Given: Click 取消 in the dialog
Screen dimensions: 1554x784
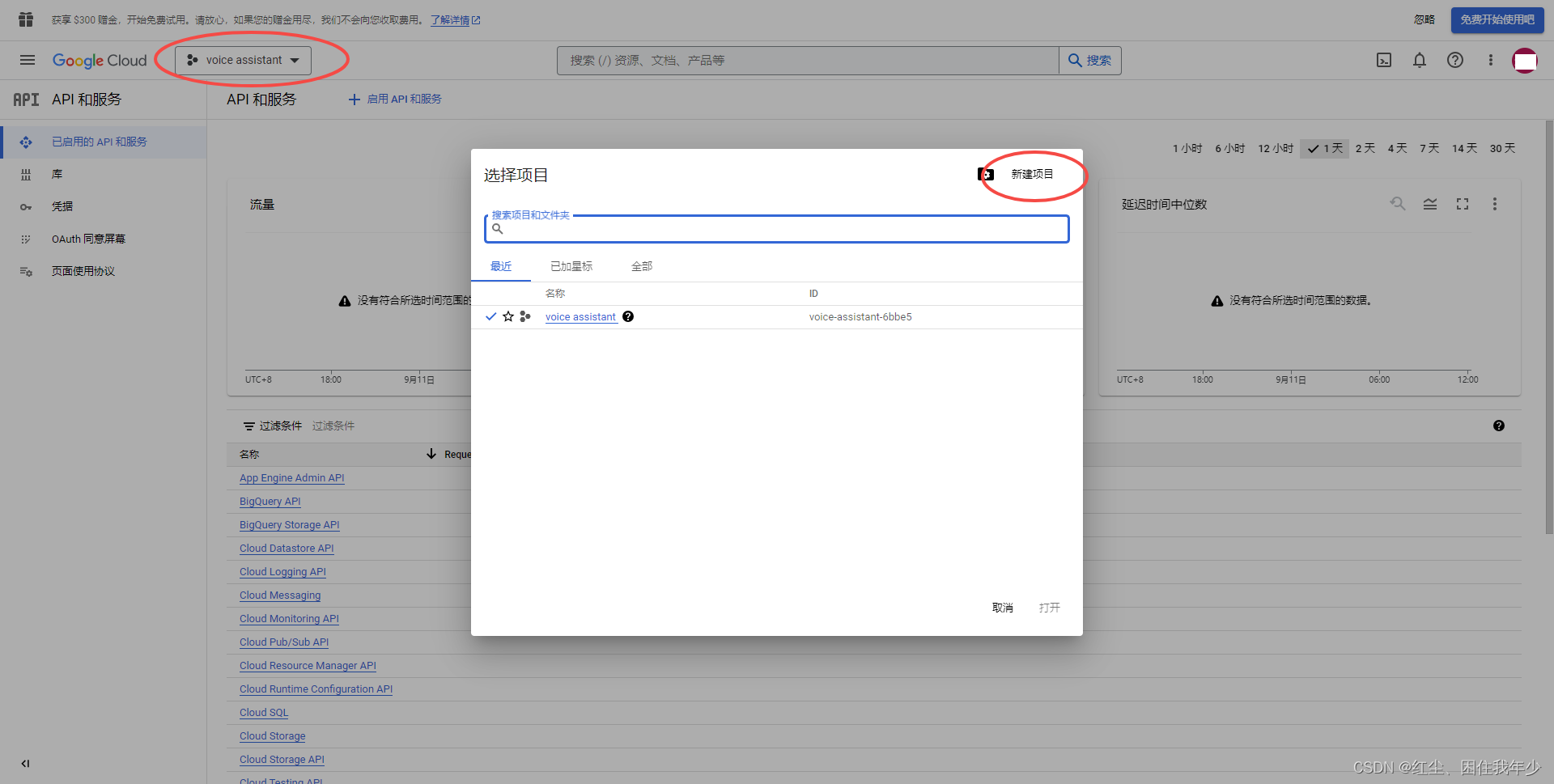Looking at the screenshot, I should pyautogui.click(x=1003, y=608).
